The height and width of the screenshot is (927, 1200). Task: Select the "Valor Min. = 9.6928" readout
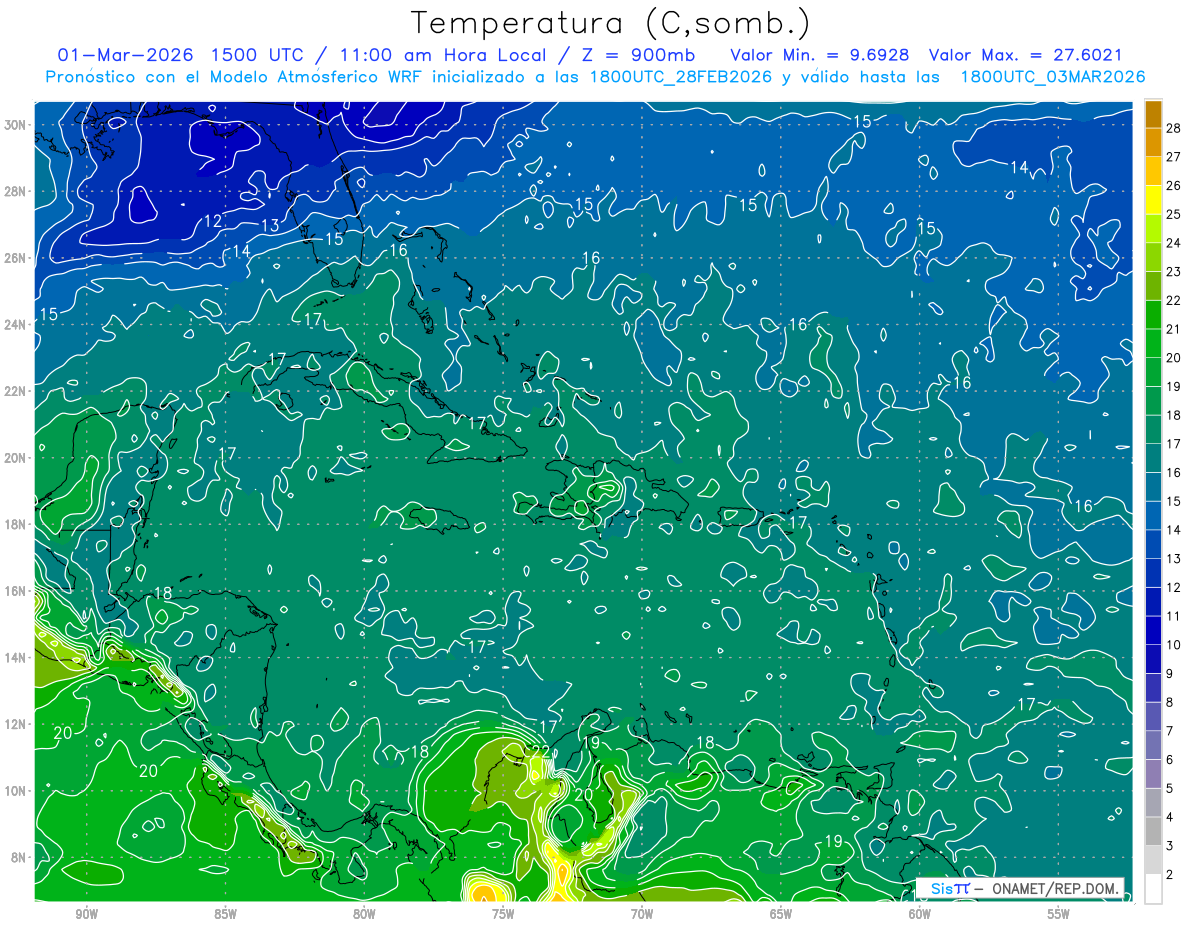[819, 55]
